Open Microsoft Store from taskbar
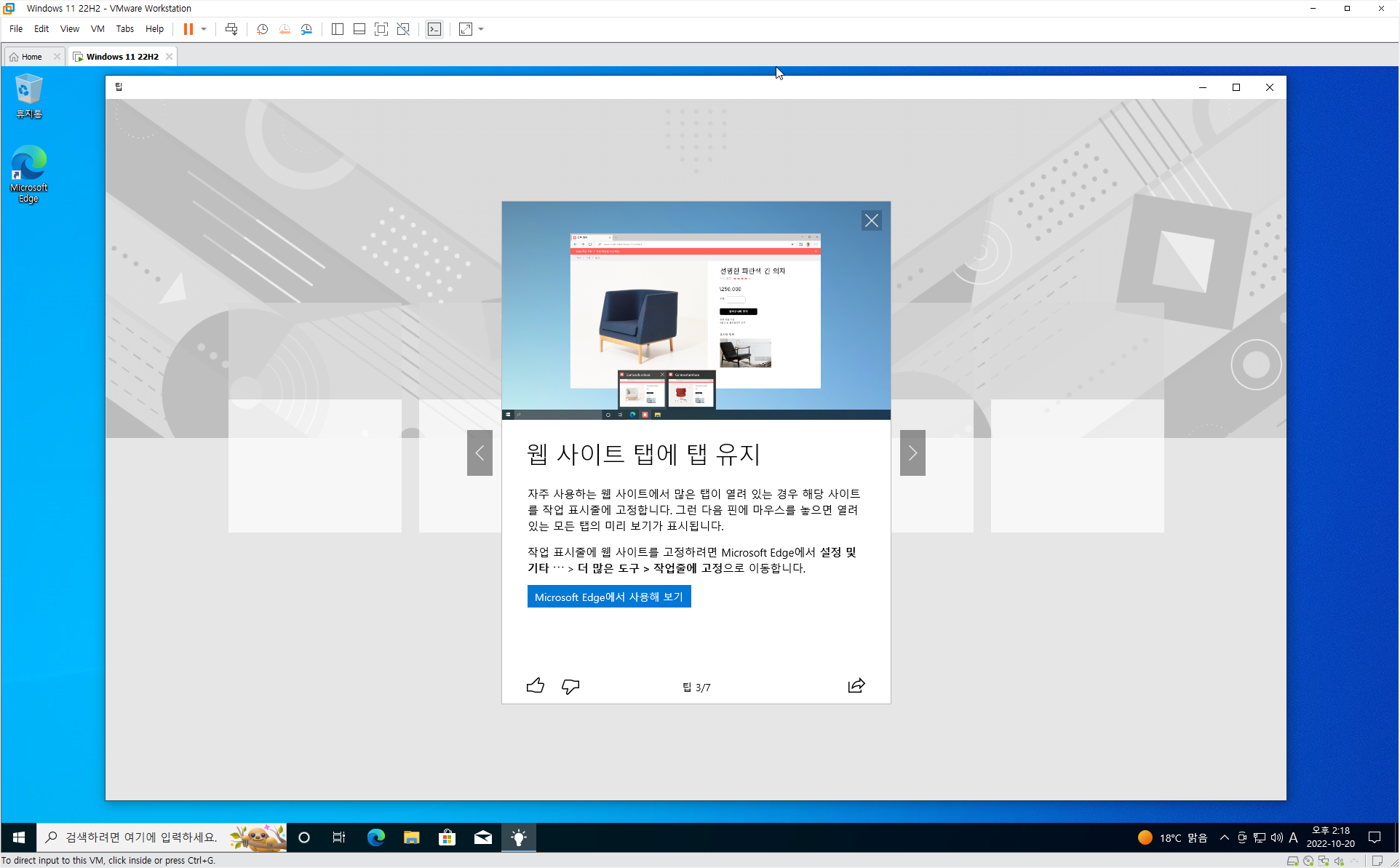 447,837
